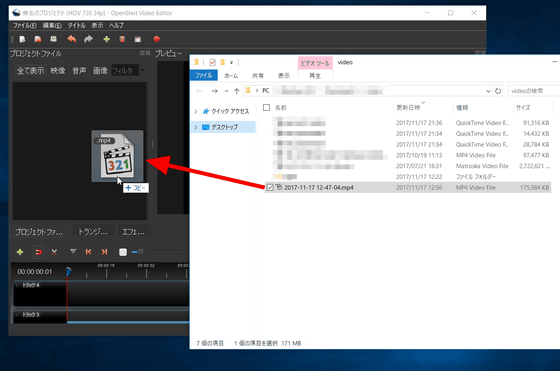
Task: Select 画像 filter in project files
Action: coord(100,71)
